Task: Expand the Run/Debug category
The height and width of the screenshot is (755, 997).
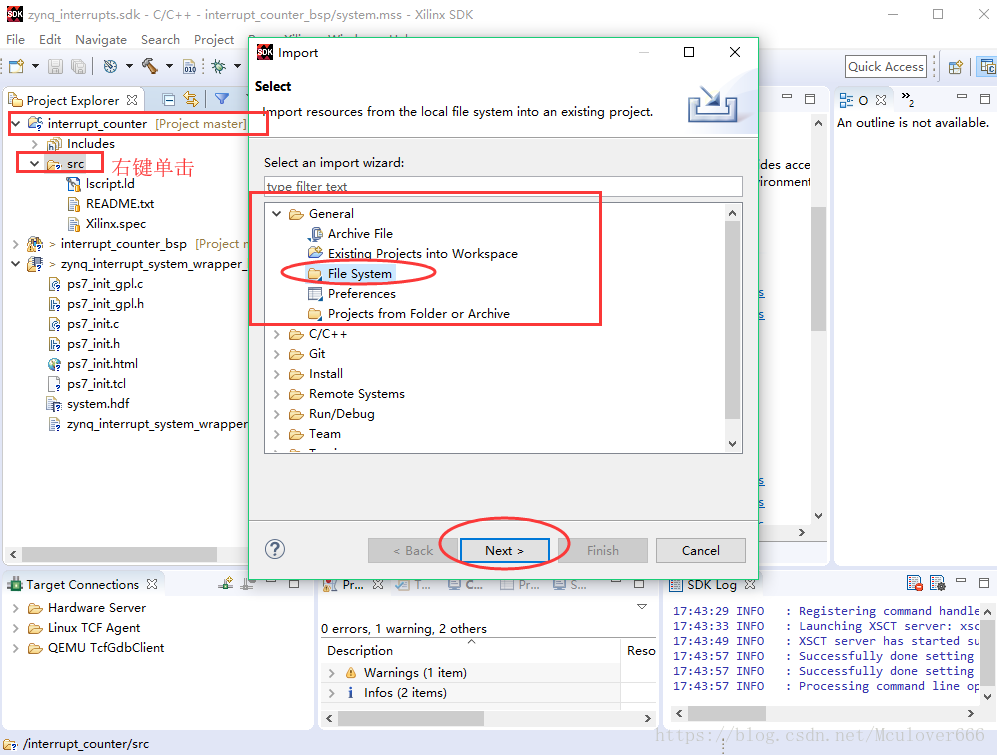Action: click(x=277, y=414)
